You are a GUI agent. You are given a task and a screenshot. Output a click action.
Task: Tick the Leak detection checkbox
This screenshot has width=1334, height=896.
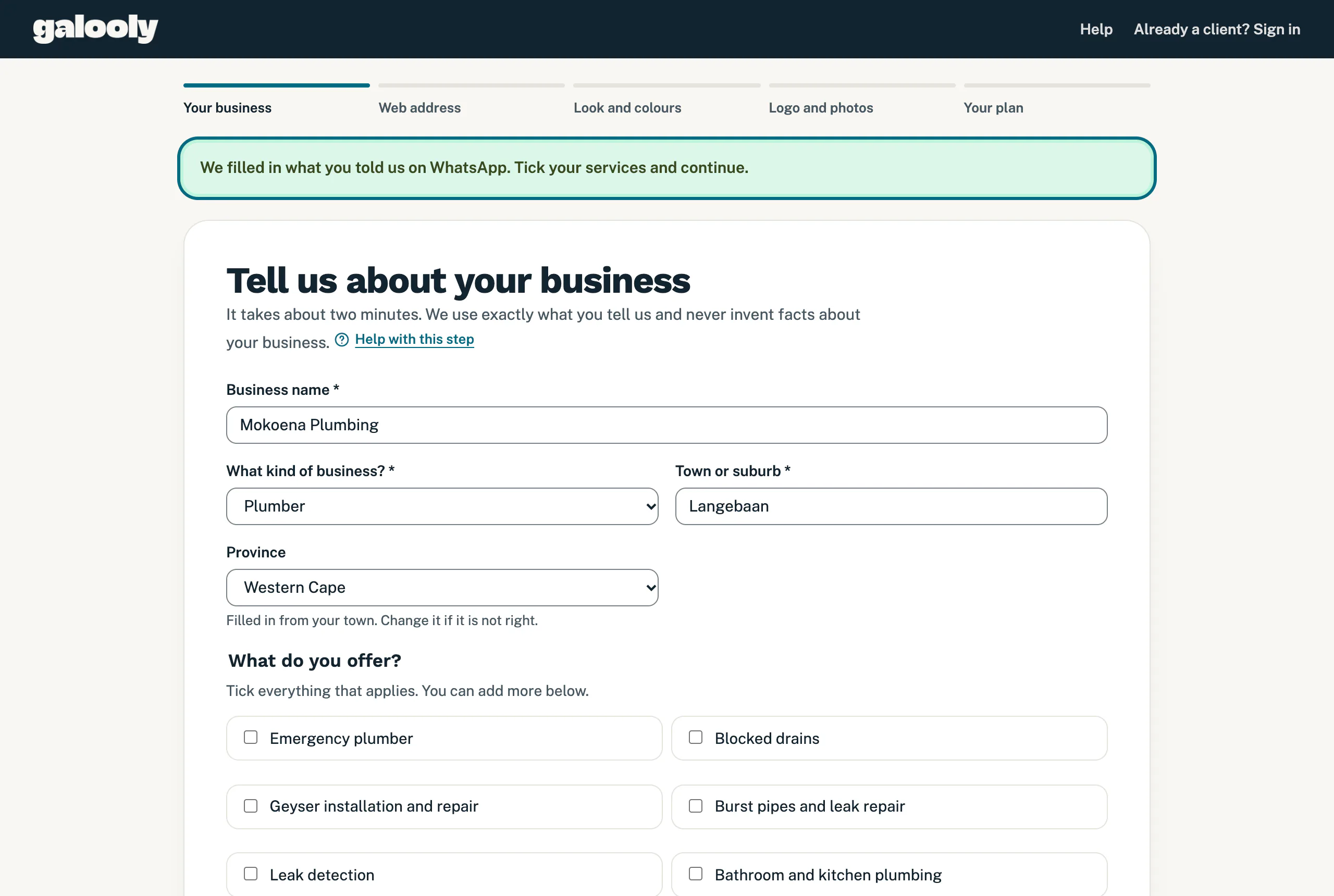(250, 874)
